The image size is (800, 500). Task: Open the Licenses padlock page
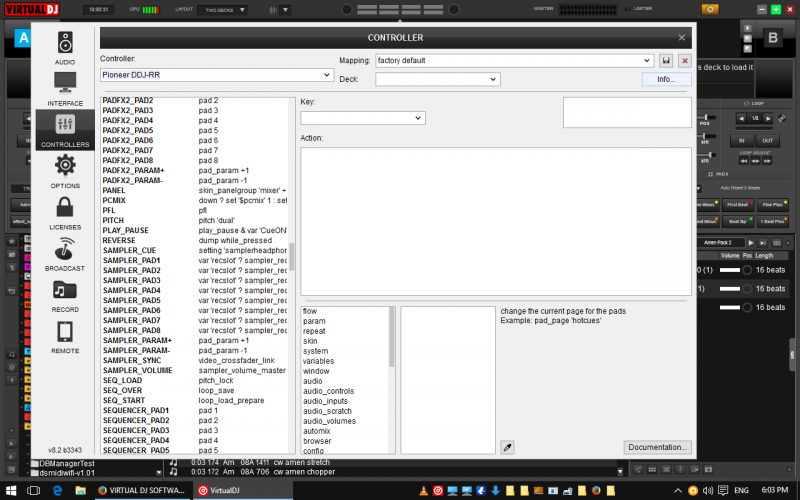[x=65, y=213]
